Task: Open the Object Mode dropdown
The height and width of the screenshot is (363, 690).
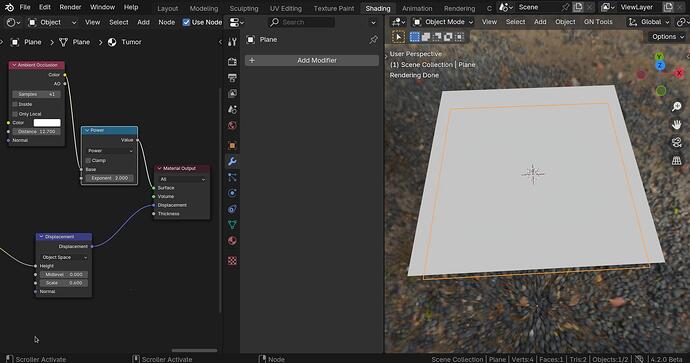Action: pyautogui.click(x=444, y=22)
